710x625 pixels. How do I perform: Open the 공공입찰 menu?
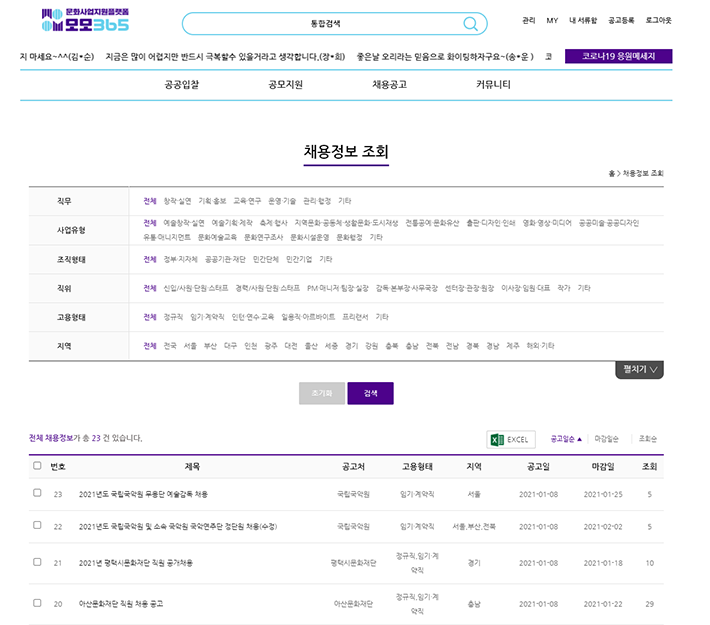point(182,85)
